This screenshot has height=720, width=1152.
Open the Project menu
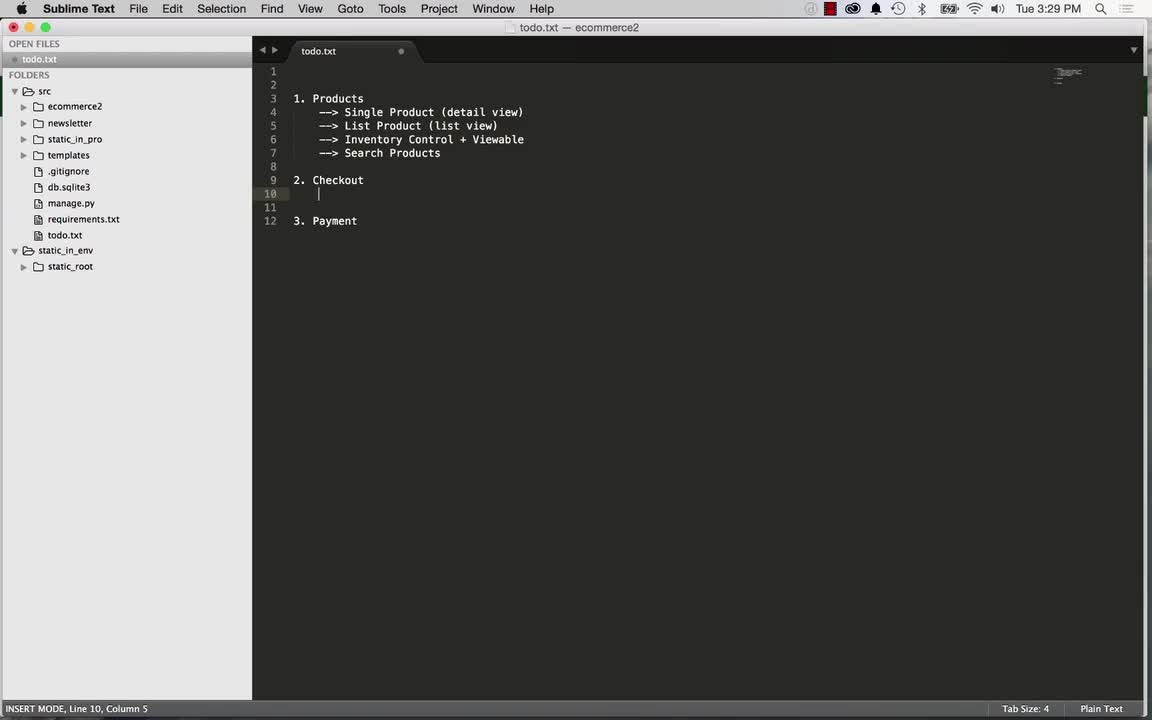tap(439, 9)
